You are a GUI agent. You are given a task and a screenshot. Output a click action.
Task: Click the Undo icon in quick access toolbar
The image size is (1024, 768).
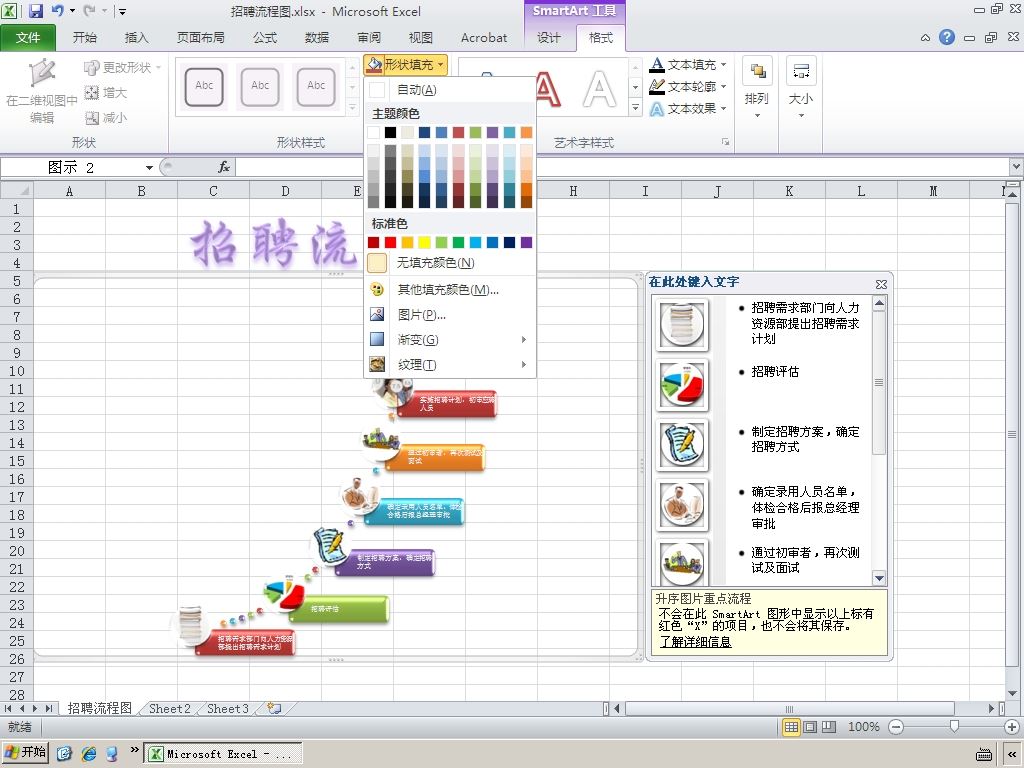tap(57, 11)
